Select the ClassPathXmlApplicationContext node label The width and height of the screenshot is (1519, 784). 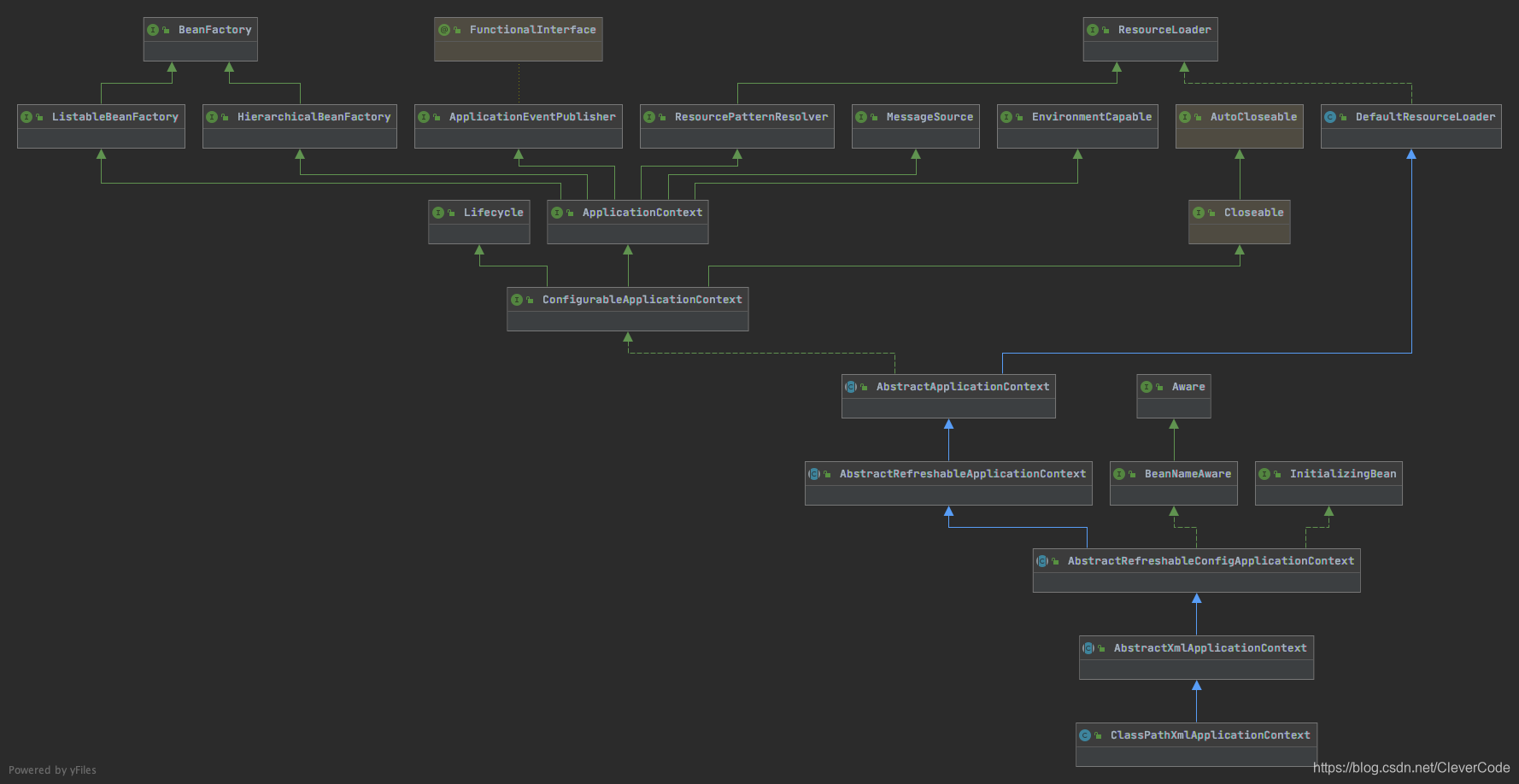[x=1211, y=735]
